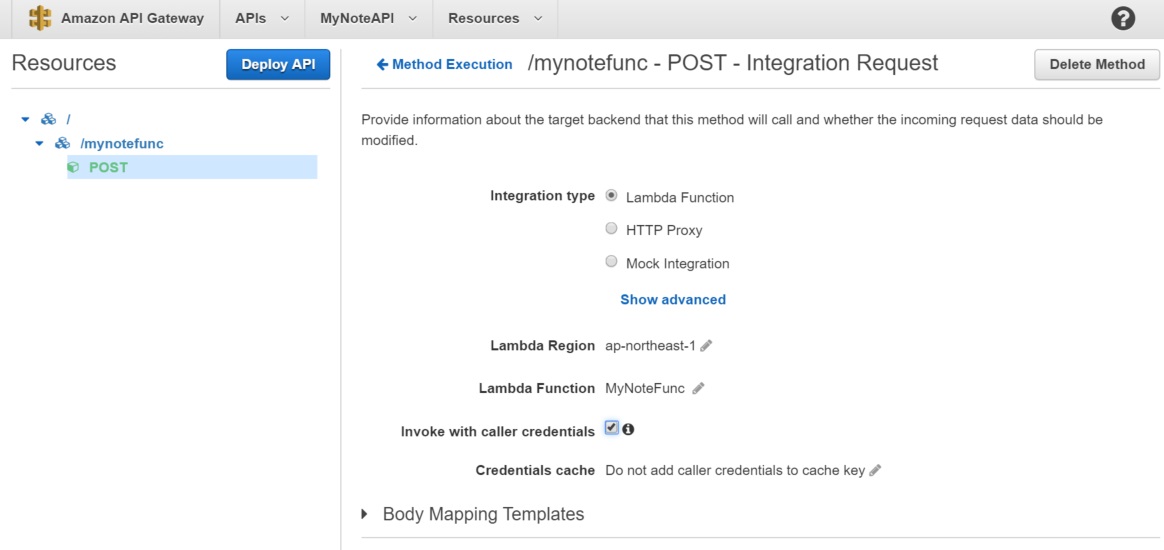Collapse the root / resource tree
The height and width of the screenshot is (550, 1164).
[x=26, y=120]
